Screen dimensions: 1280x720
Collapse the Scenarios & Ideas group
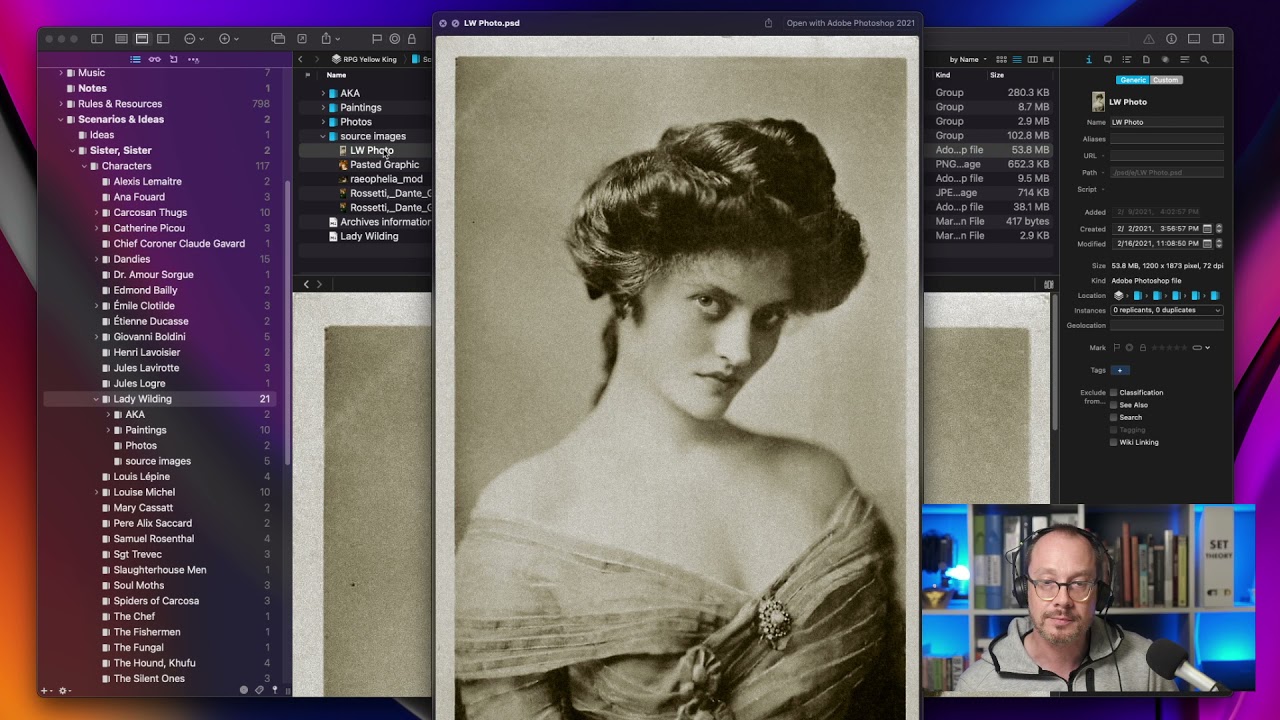(61, 119)
